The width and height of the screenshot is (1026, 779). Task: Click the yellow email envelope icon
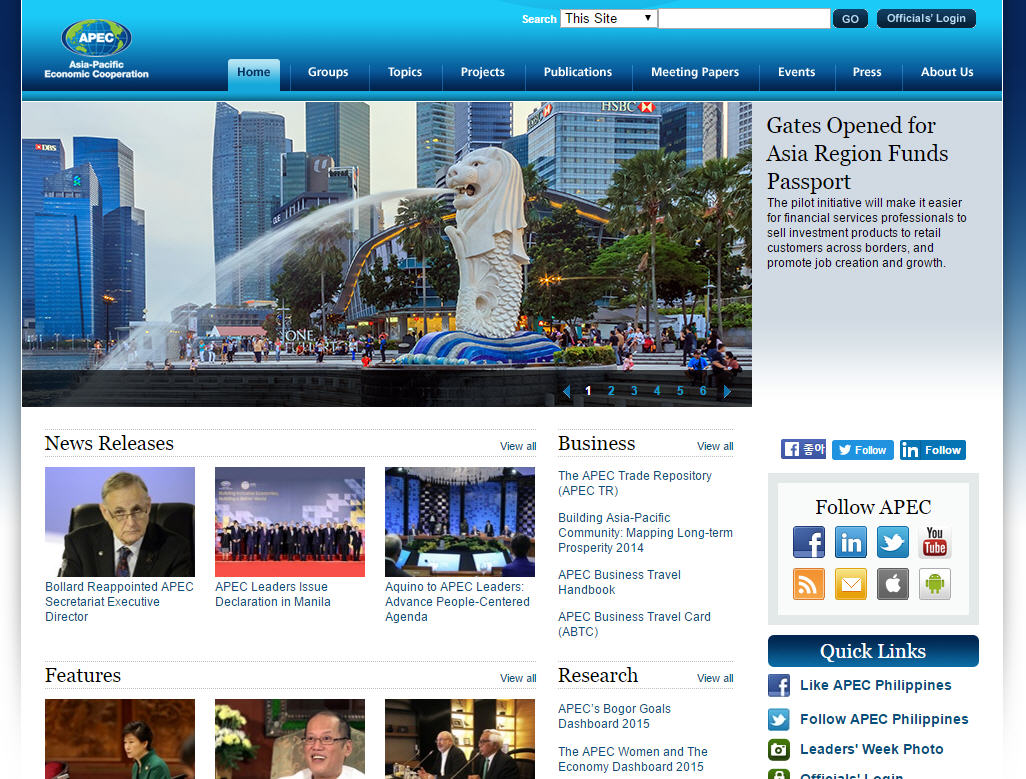click(x=851, y=584)
